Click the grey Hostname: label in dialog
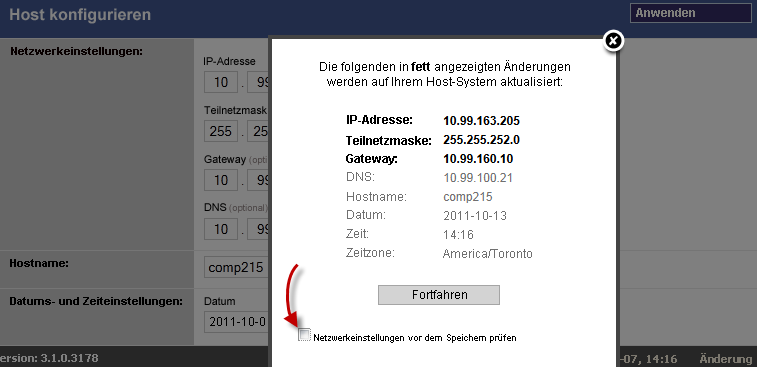 pos(377,197)
